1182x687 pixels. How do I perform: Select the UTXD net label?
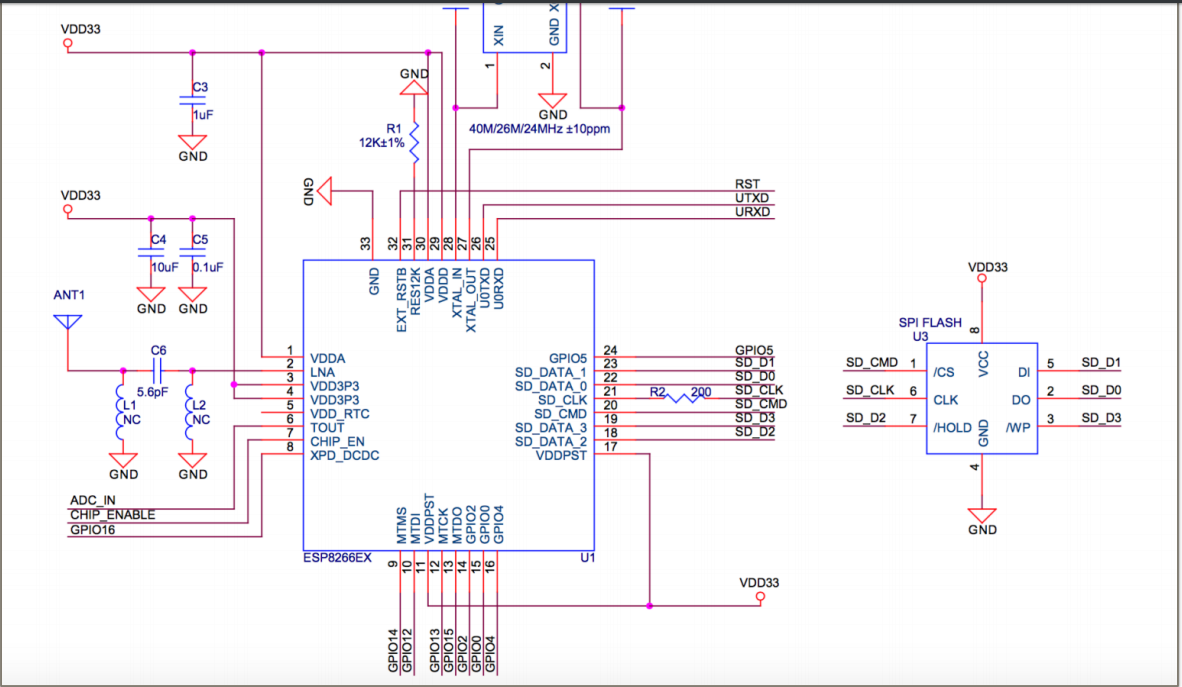coord(751,199)
